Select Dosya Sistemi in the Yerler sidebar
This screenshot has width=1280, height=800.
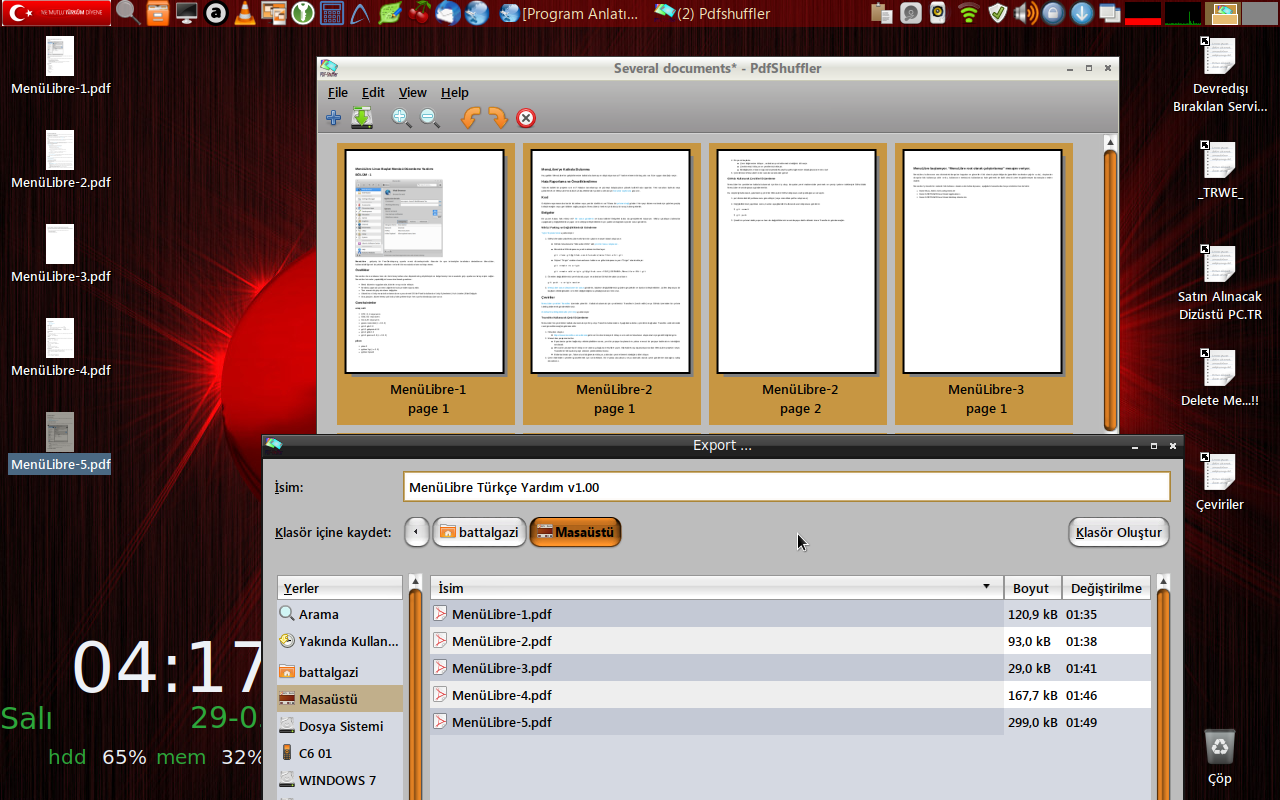coord(340,726)
